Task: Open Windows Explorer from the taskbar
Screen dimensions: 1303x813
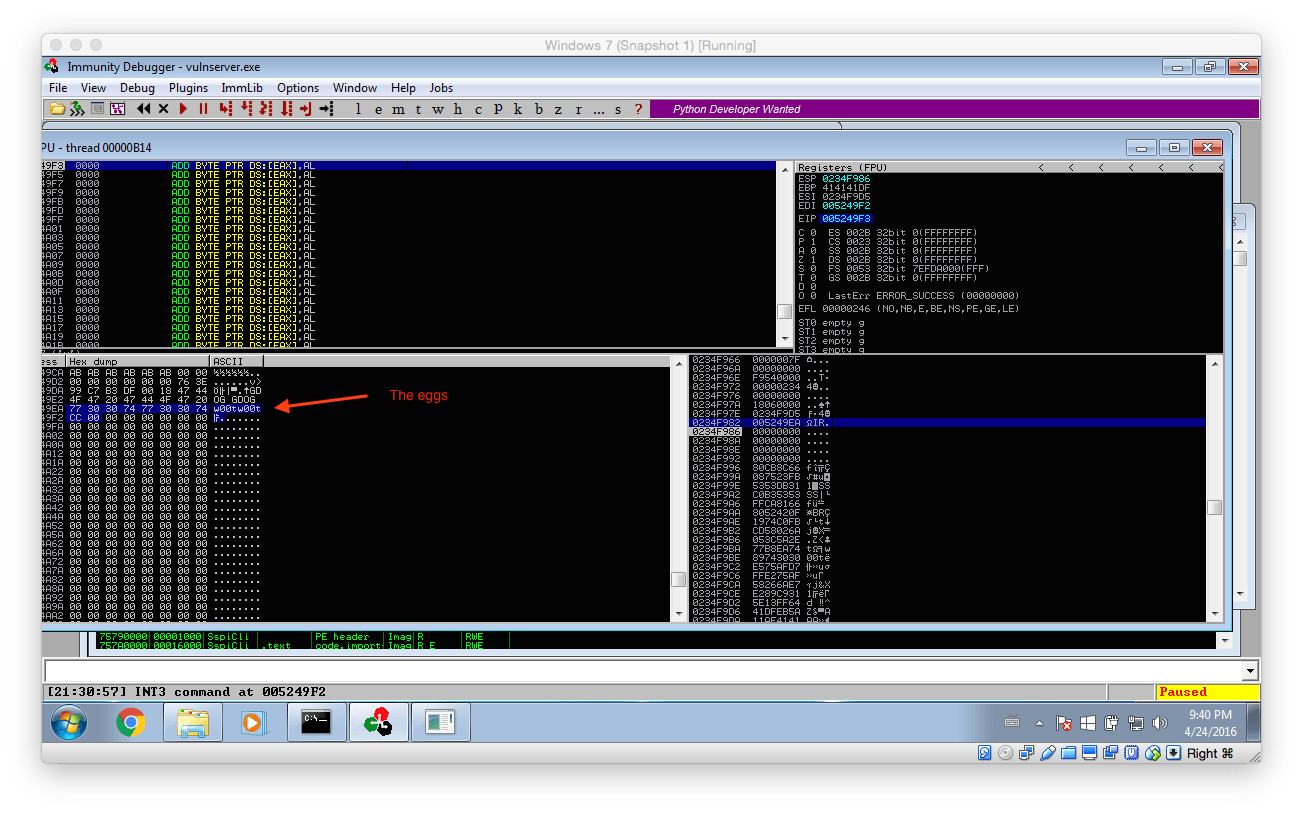Action: coord(192,722)
